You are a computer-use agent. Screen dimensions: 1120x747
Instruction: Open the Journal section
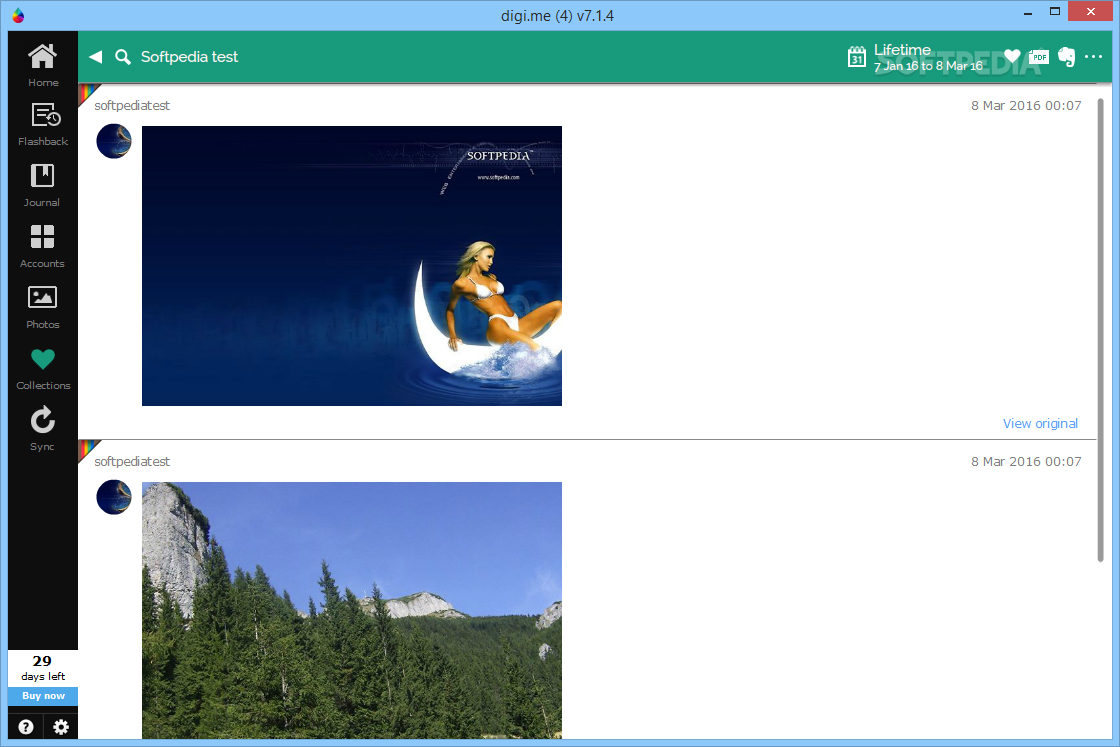coord(43,186)
